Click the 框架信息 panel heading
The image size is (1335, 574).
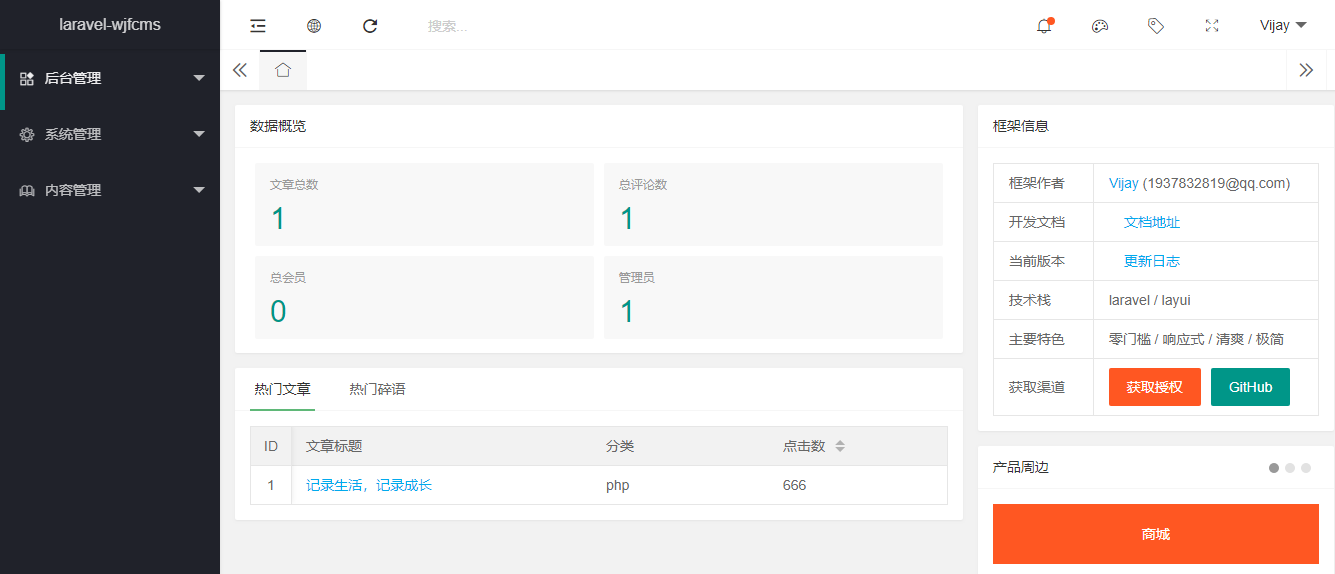tap(1021, 126)
